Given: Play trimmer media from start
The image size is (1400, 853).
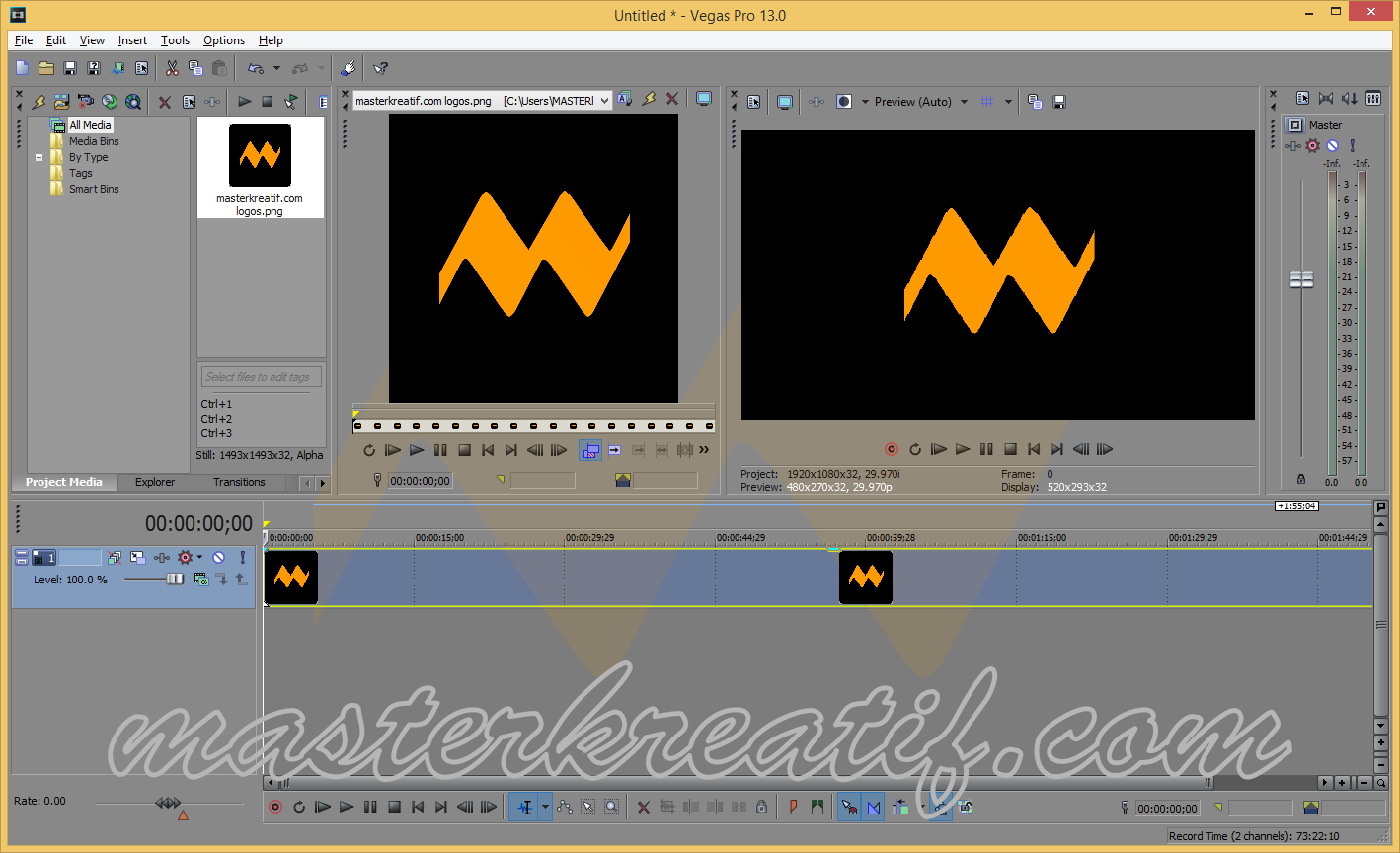Looking at the screenshot, I should click(393, 450).
